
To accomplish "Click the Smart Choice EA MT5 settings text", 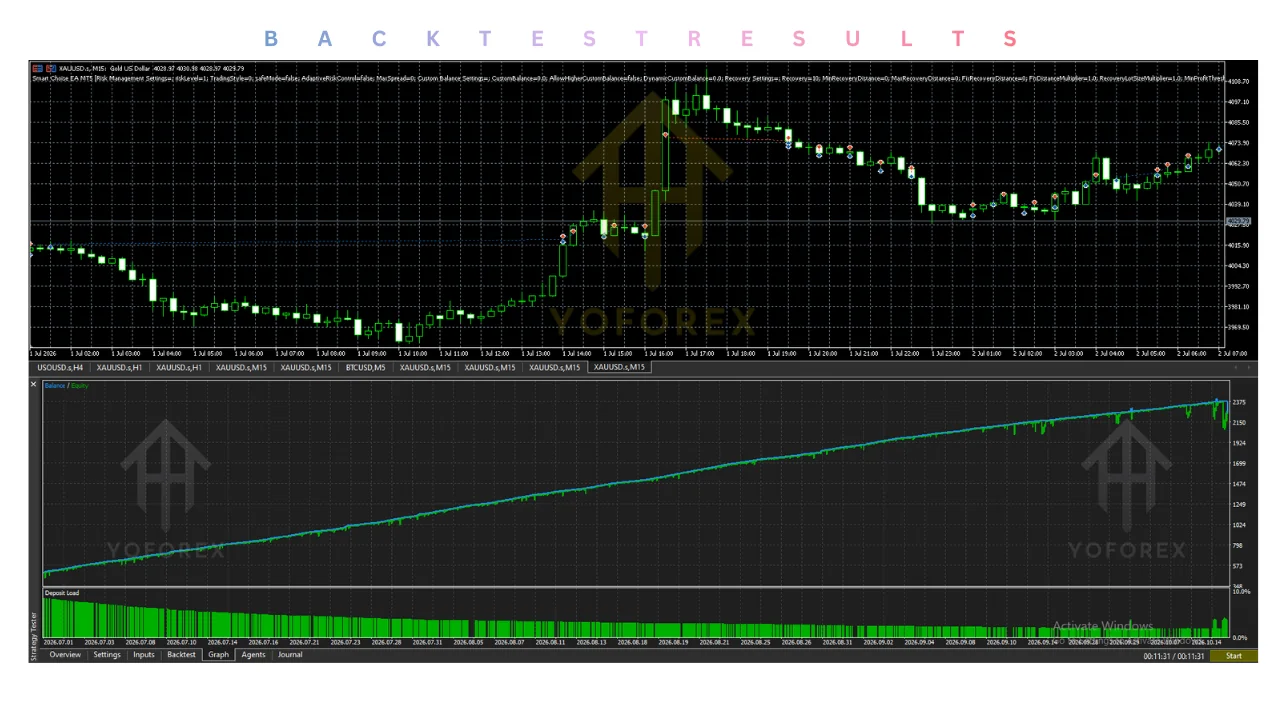I will click(x=629, y=77).
